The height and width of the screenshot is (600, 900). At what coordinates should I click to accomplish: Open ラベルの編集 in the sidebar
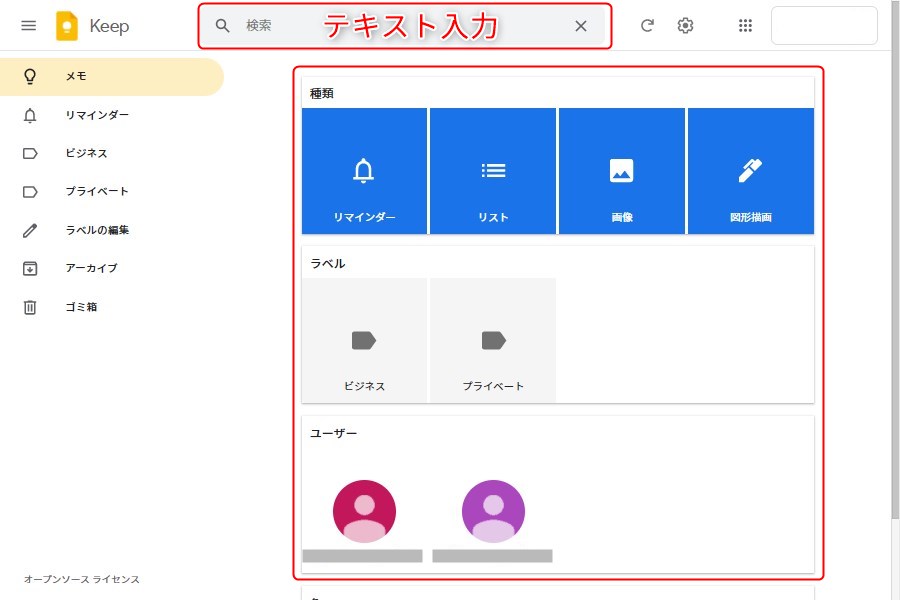coord(97,230)
